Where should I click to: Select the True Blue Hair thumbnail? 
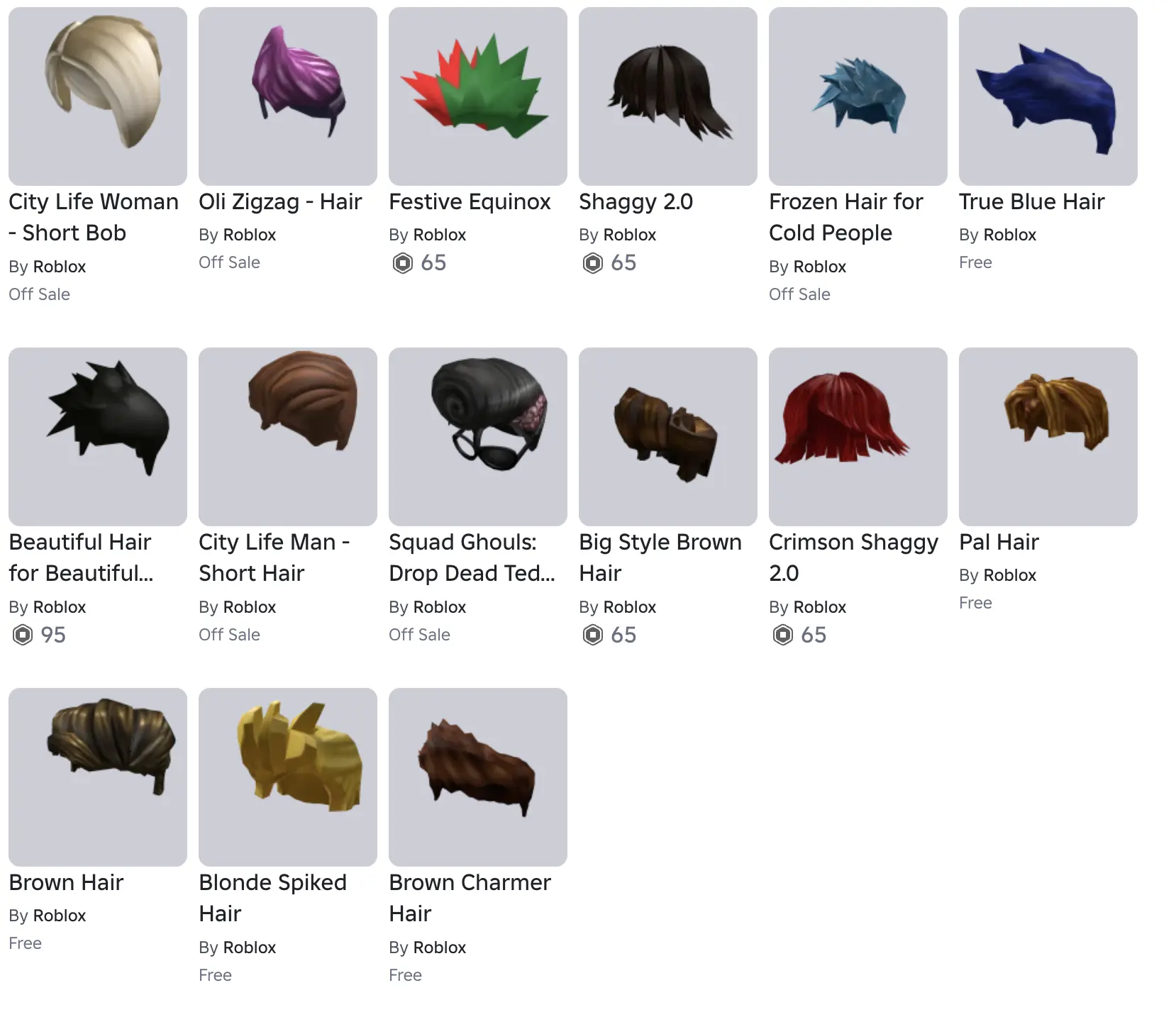(1048, 96)
